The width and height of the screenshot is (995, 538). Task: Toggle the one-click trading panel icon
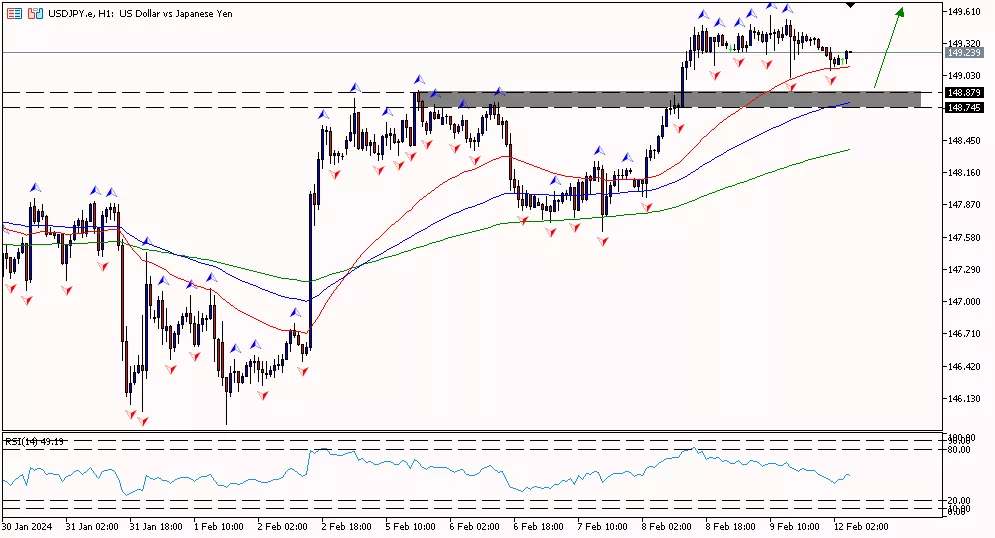(35, 13)
